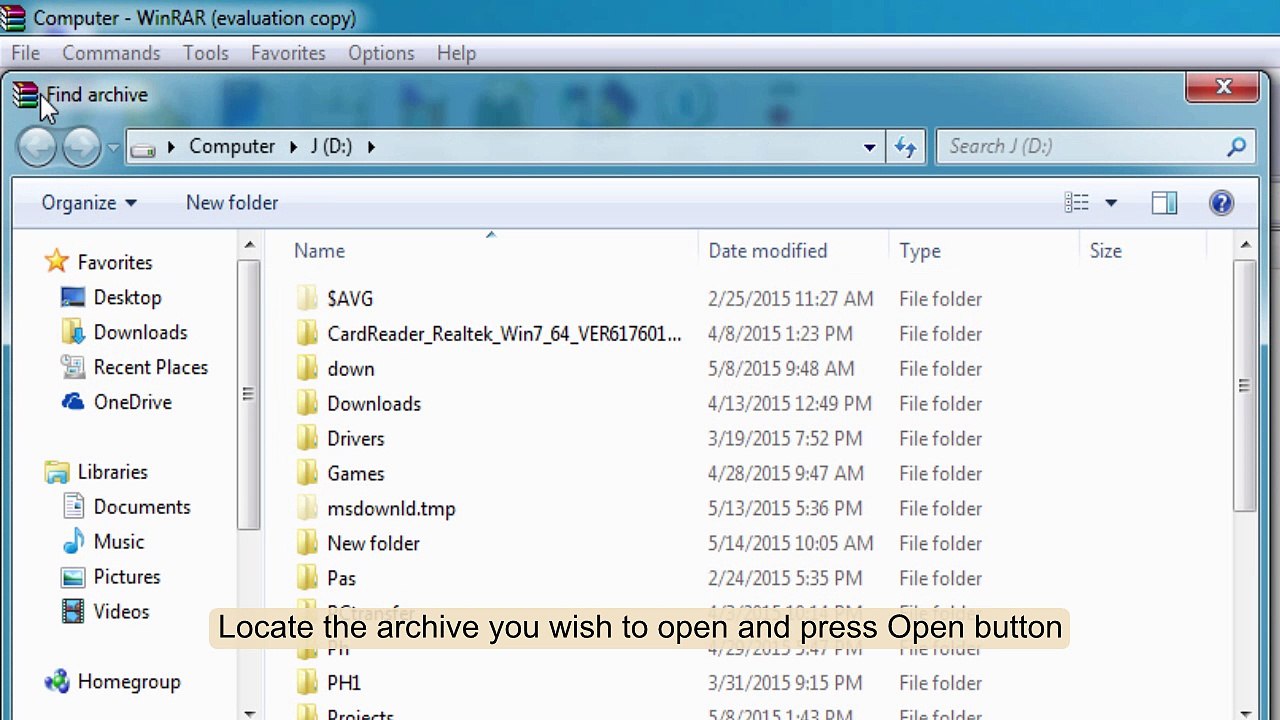Click the refresh address bar icon
Viewport: 1280px width, 720px height.
[x=905, y=147]
